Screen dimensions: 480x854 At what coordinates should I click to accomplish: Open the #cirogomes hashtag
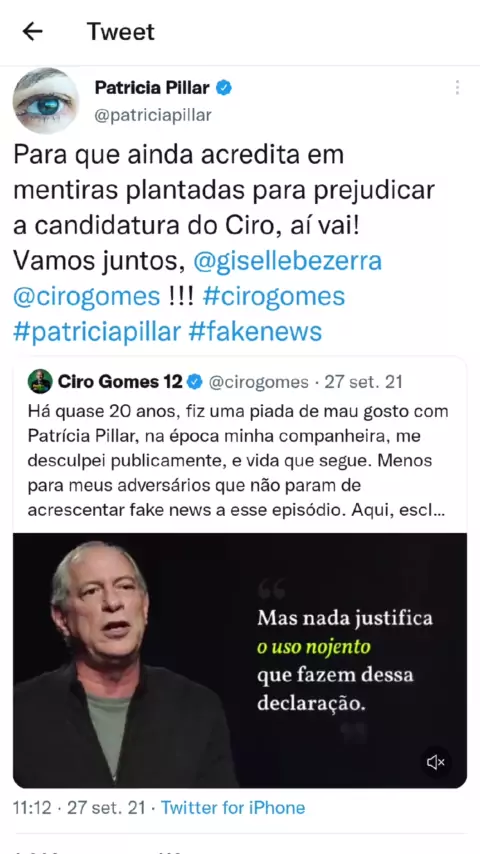(274, 297)
